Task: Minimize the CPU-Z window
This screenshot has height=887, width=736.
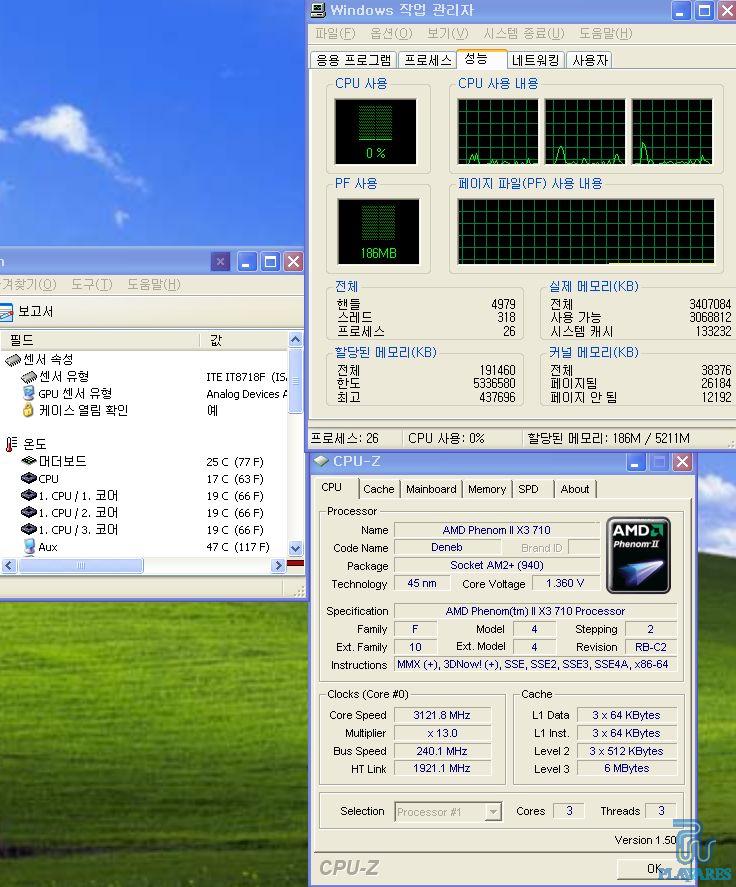Action: click(635, 462)
